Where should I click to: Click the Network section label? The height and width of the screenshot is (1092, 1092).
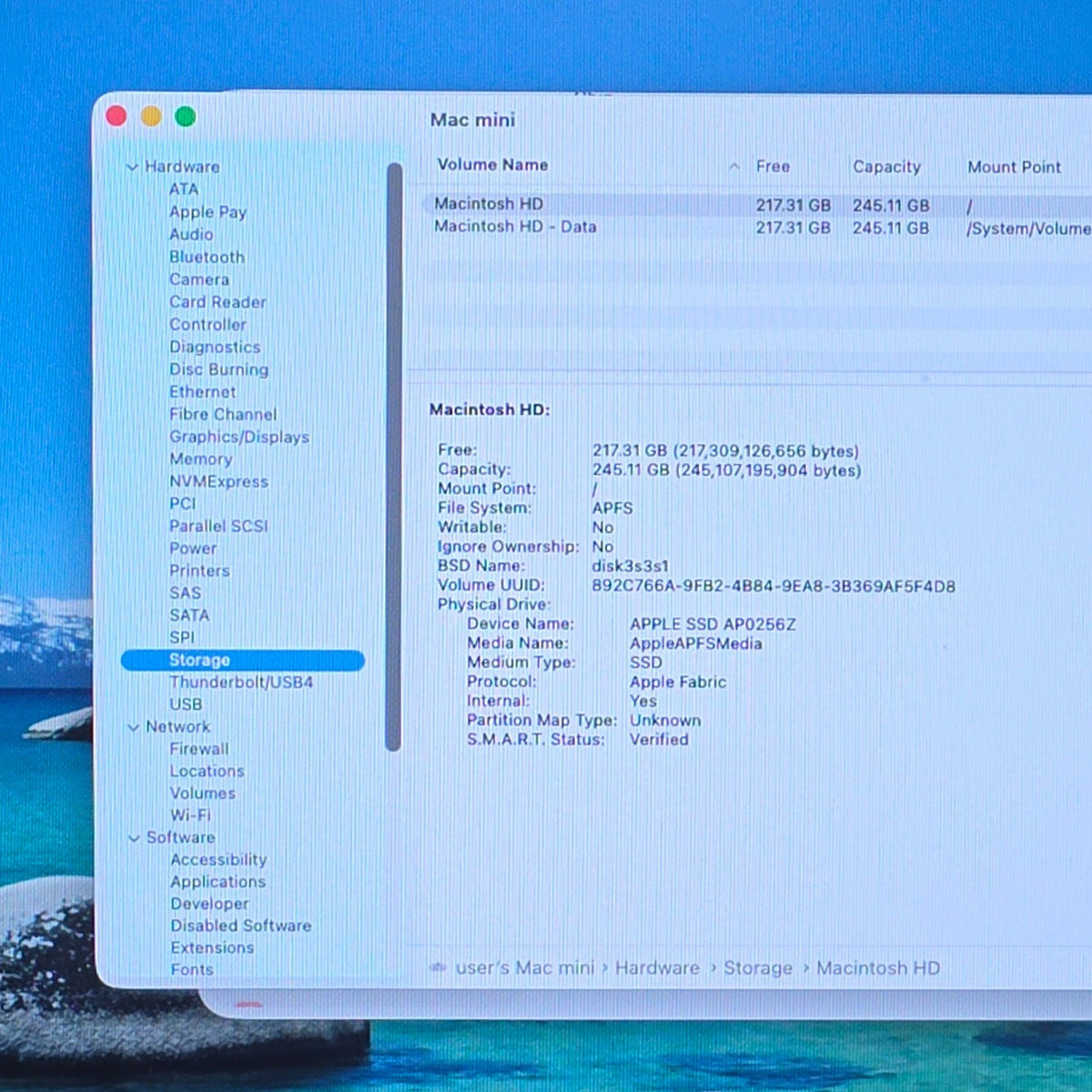click(177, 727)
